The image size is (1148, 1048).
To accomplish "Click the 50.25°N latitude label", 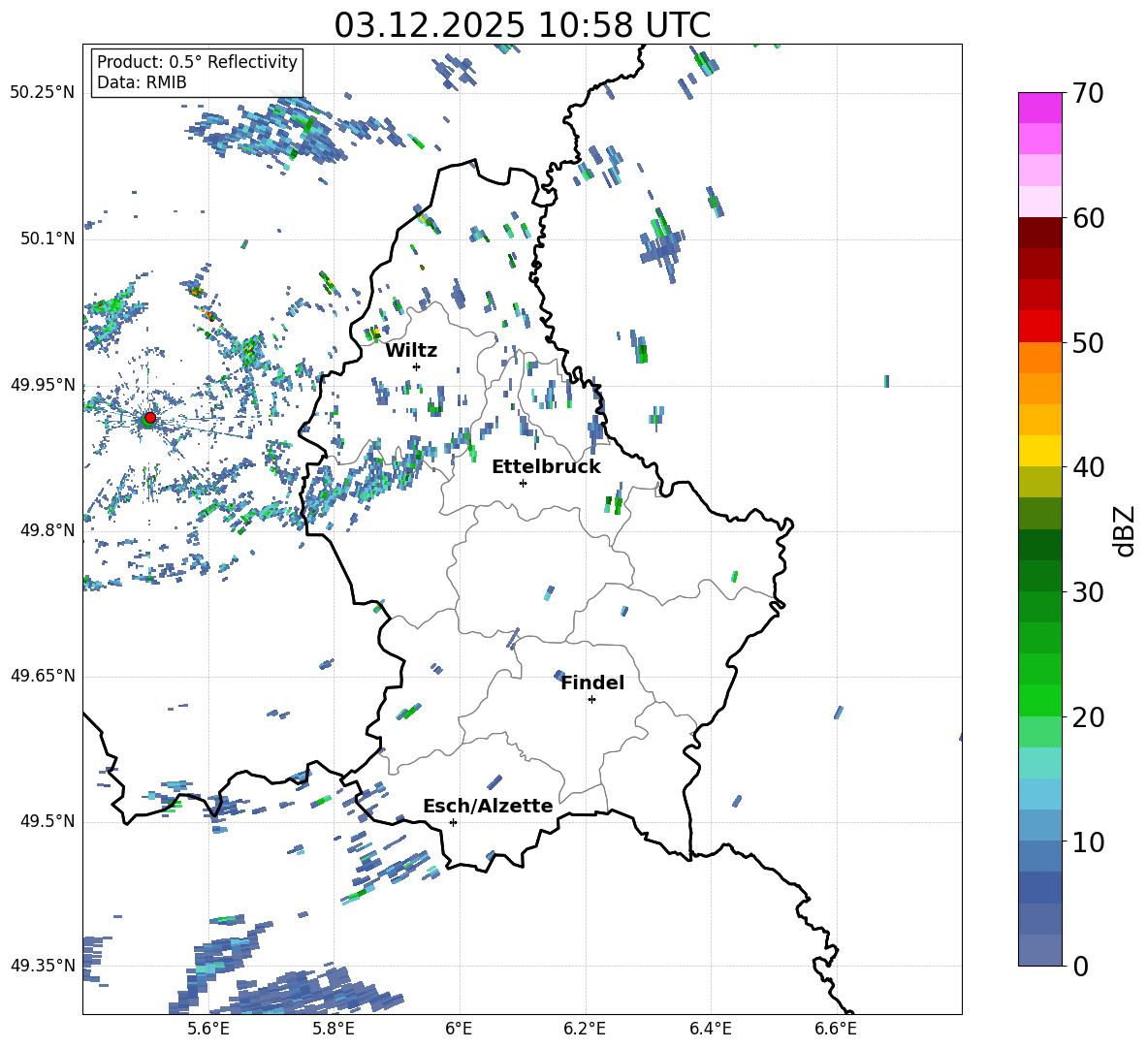I will coord(43,93).
